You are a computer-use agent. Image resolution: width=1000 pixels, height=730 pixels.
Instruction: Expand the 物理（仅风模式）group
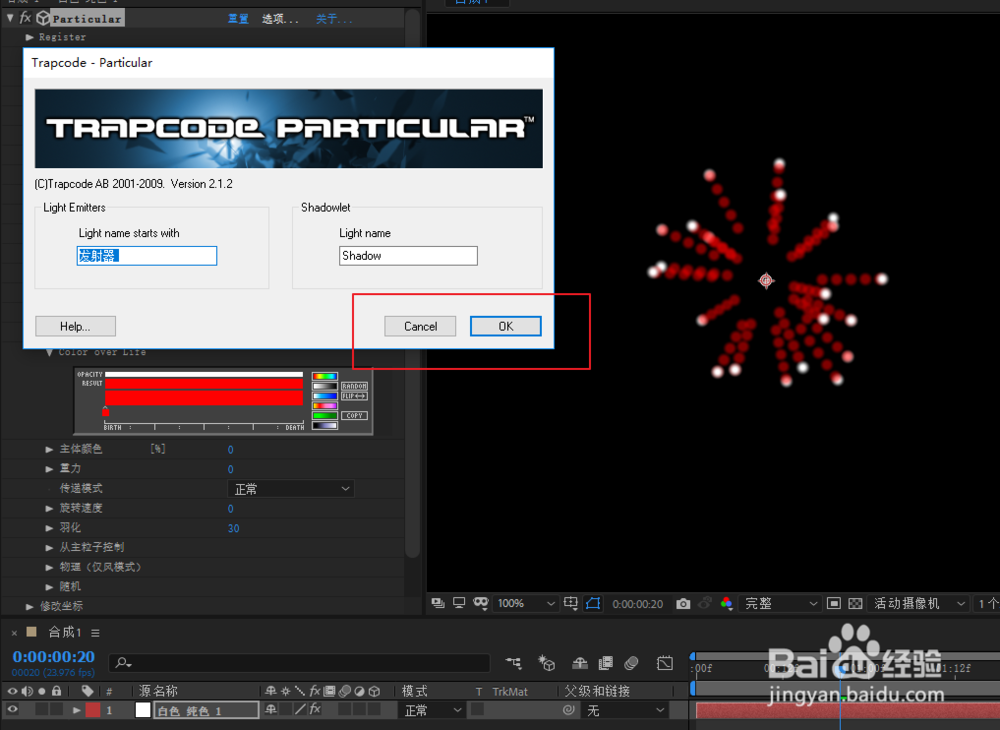(x=49, y=567)
